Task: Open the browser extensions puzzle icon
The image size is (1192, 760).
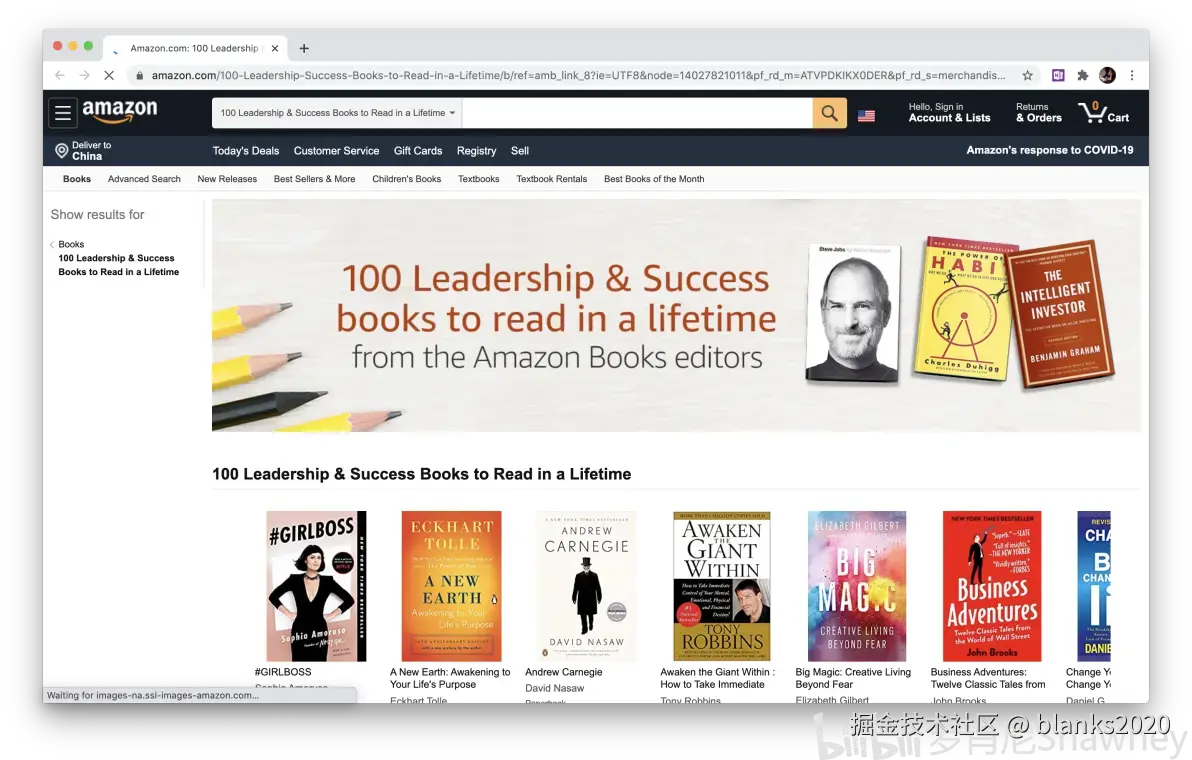Action: (1083, 75)
